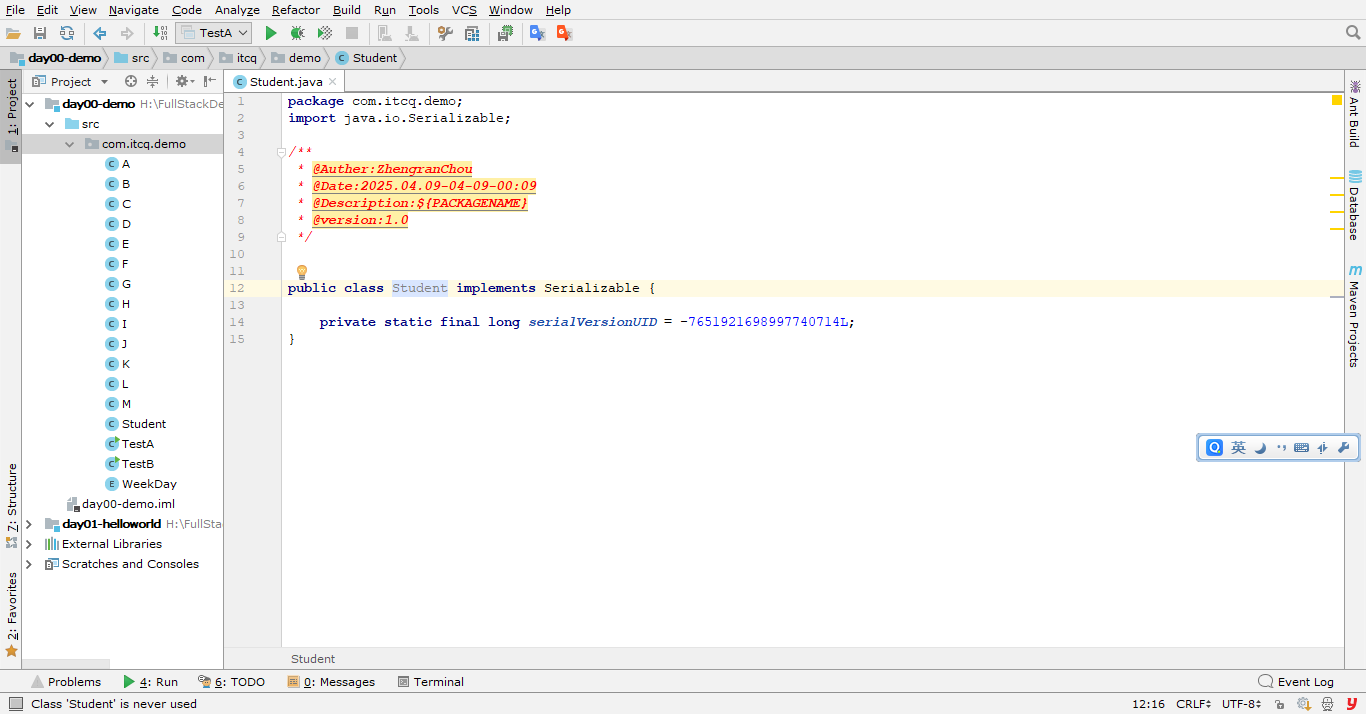Screen dimensions: 1366x714
Task: Select the Student.java editor tab
Action: click(x=285, y=81)
